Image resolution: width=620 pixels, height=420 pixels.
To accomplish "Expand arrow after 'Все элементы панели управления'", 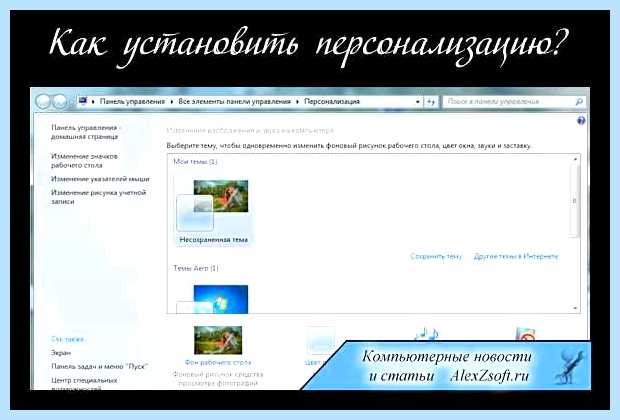I will tap(297, 102).
